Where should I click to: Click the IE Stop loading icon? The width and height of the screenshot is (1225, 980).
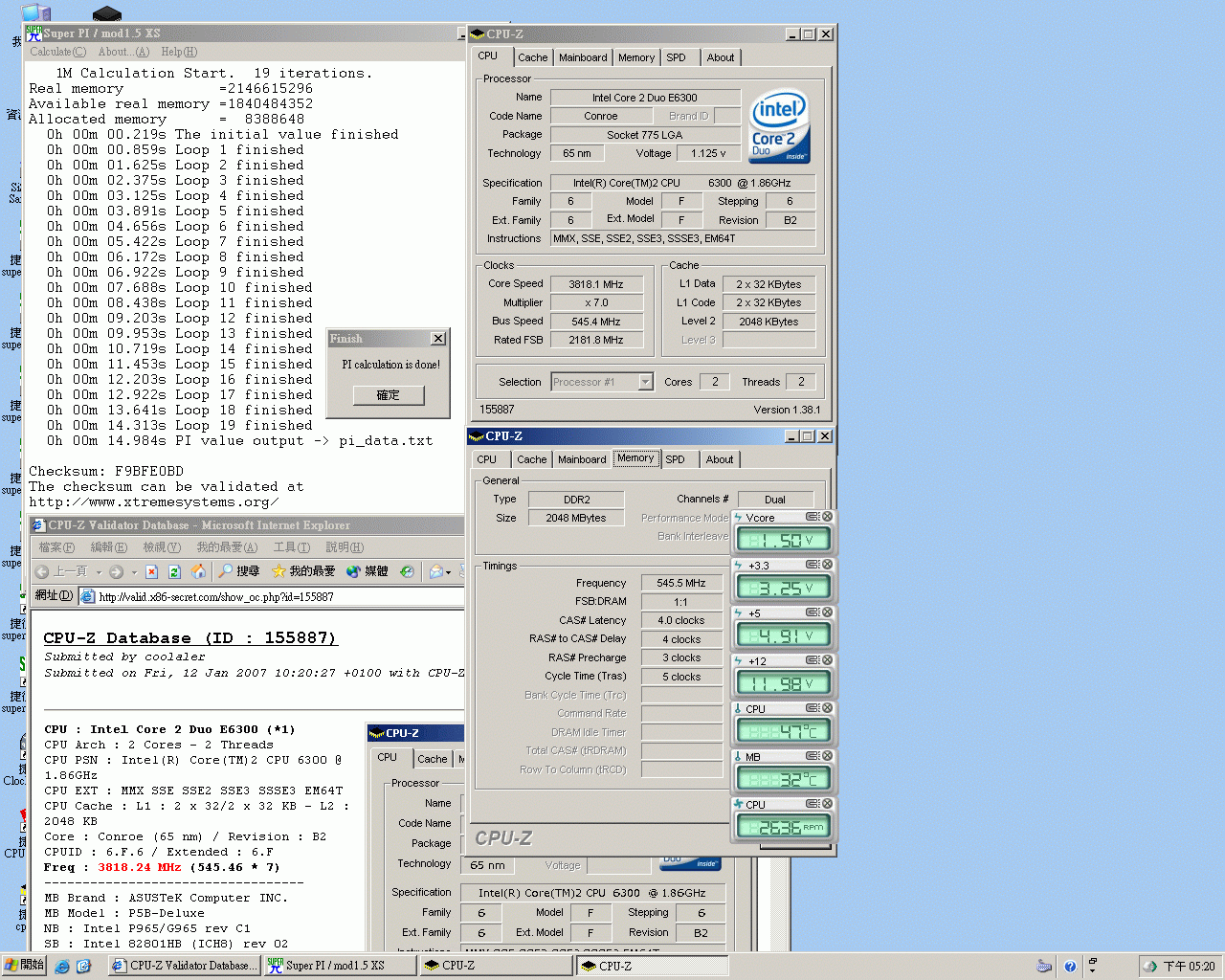(x=151, y=571)
